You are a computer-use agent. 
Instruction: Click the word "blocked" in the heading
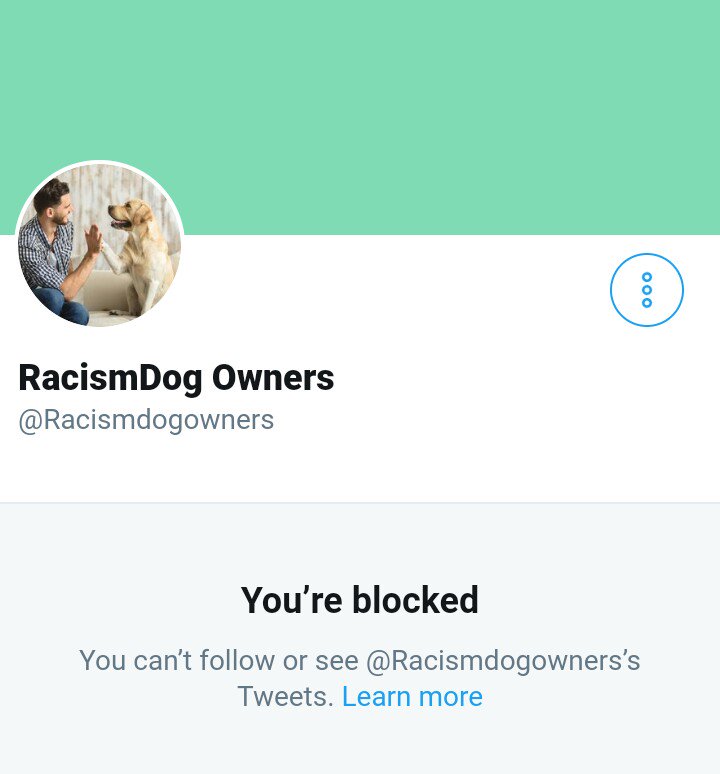coord(415,600)
